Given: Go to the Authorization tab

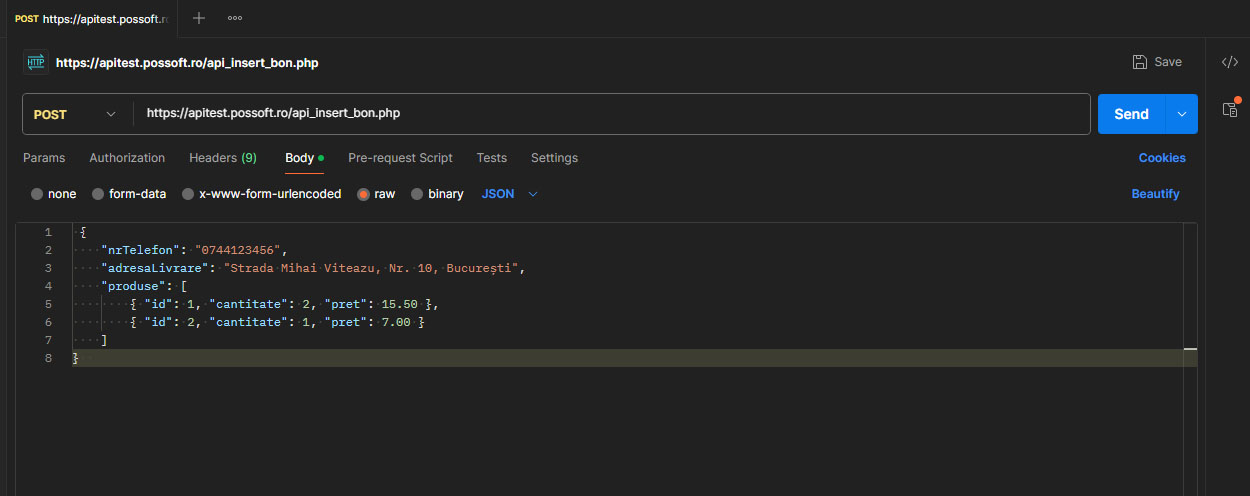Looking at the screenshot, I should tap(127, 158).
